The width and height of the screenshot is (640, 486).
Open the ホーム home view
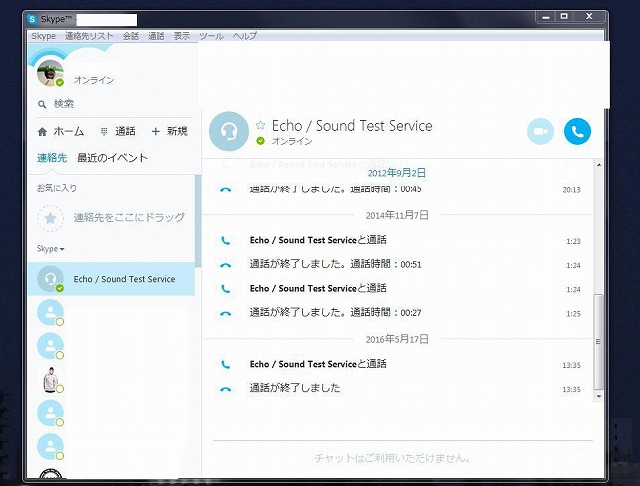coord(60,131)
